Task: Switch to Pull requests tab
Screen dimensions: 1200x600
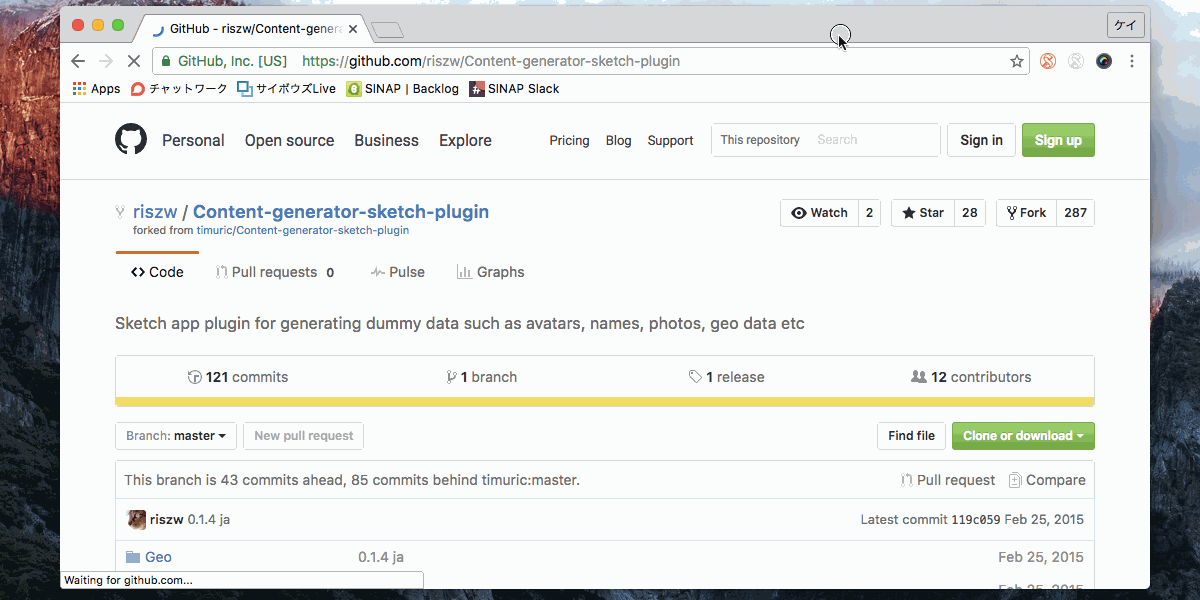Action: (x=275, y=272)
